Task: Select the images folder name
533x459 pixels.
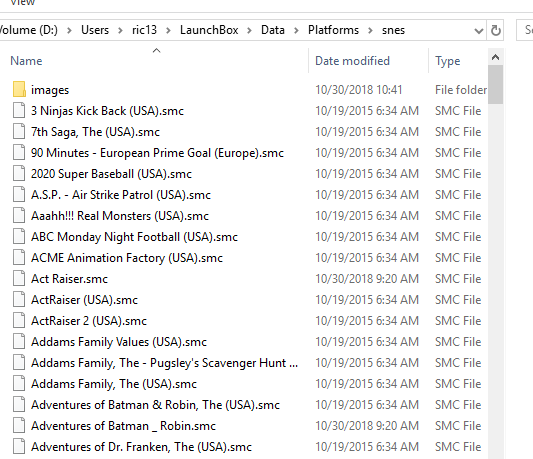Action: click(x=50, y=90)
